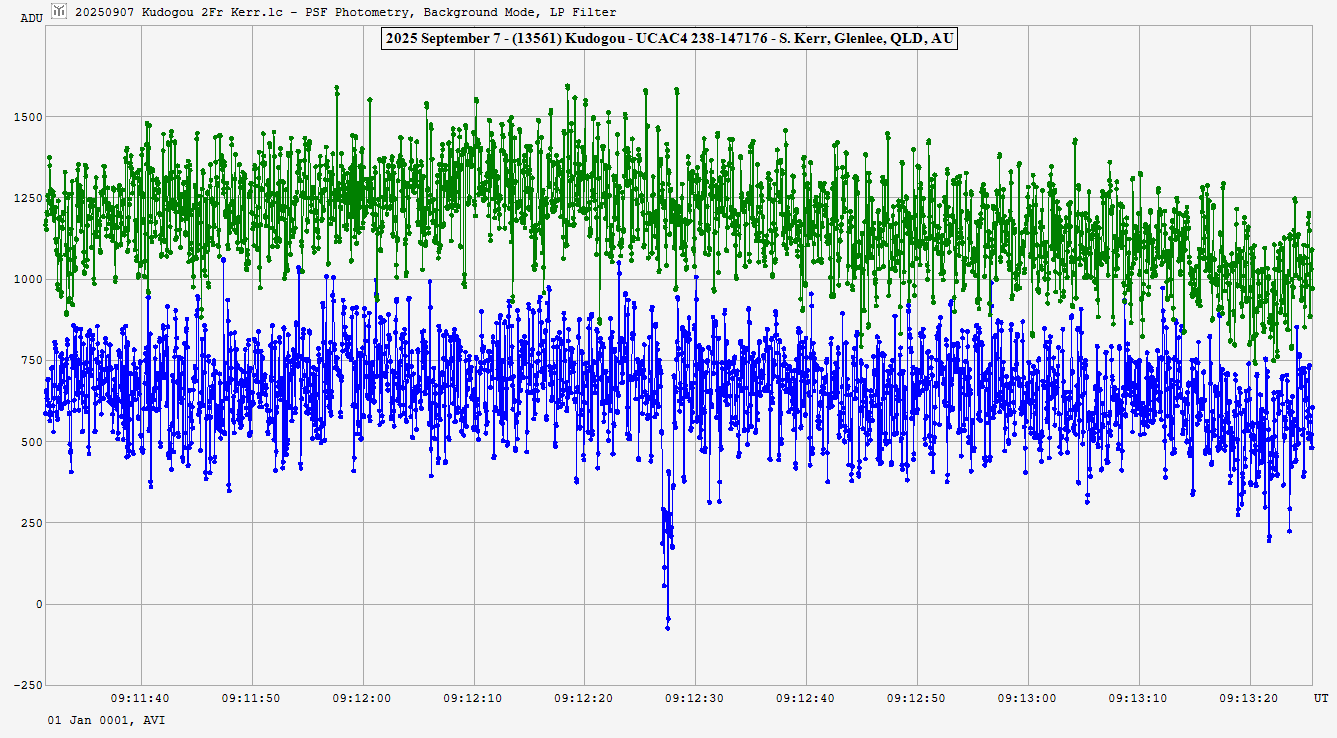Click the 09:13:20 time axis label
Image resolution: width=1337 pixels, height=738 pixels.
click(x=1250, y=697)
